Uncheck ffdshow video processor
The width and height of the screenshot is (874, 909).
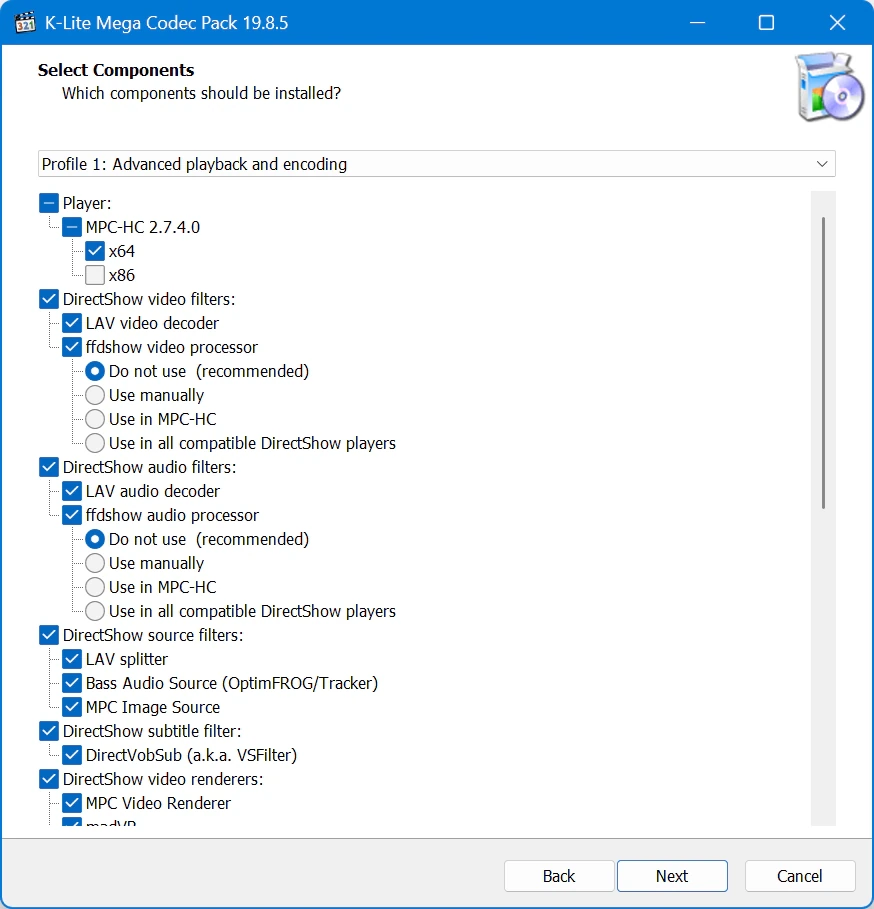coord(72,347)
